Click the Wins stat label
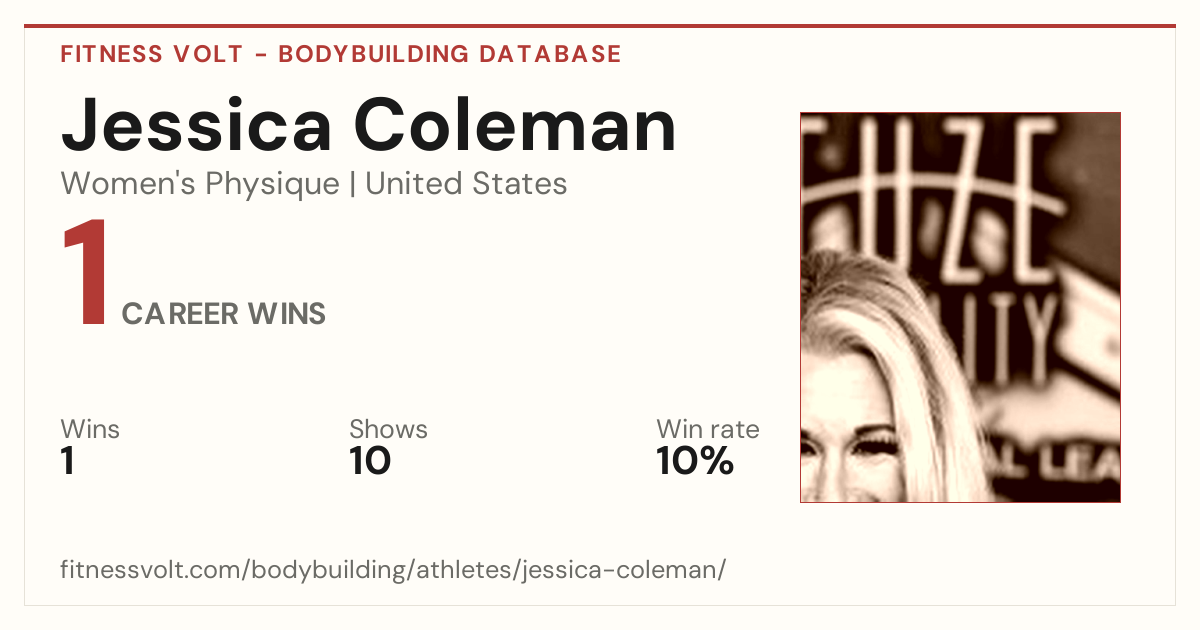The image size is (1200, 630). pyautogui.click(x=90, y=430)
